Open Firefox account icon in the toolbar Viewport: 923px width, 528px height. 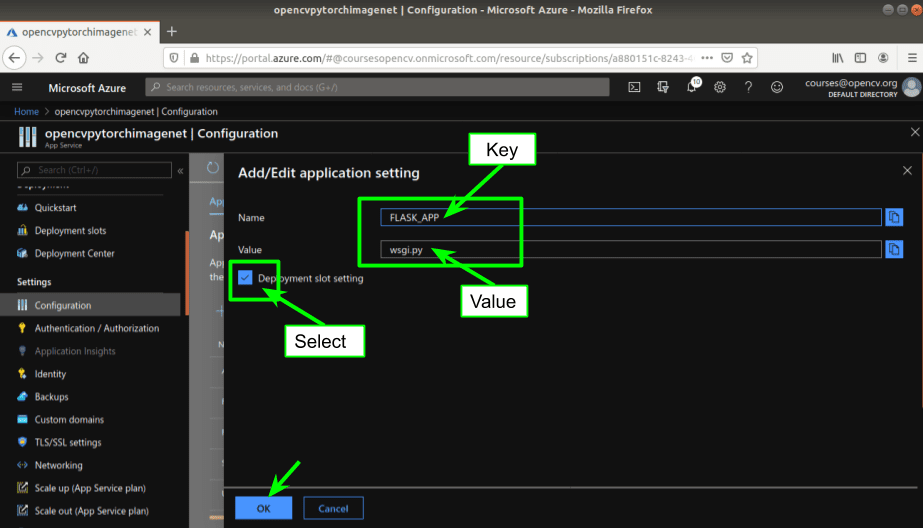click(883, 58)
